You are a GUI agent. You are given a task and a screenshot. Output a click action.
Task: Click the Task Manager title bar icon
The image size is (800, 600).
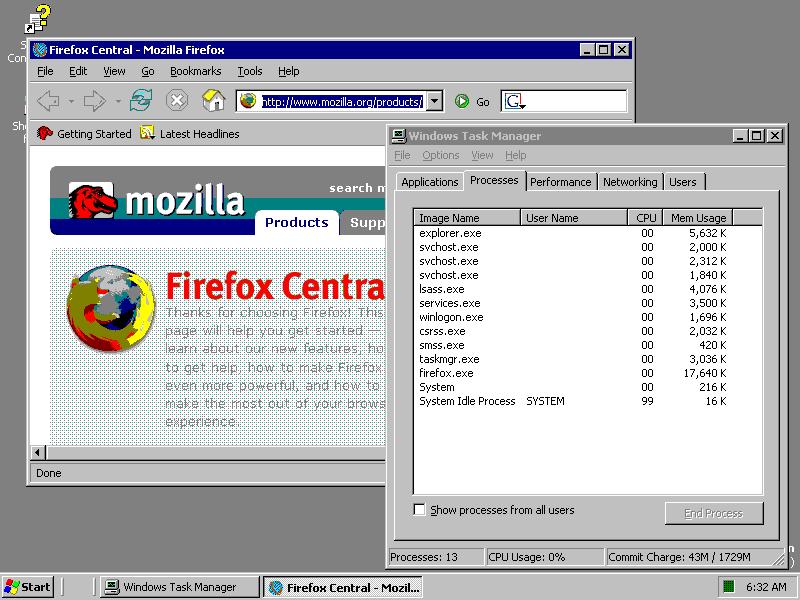click(x=398, y=136)
